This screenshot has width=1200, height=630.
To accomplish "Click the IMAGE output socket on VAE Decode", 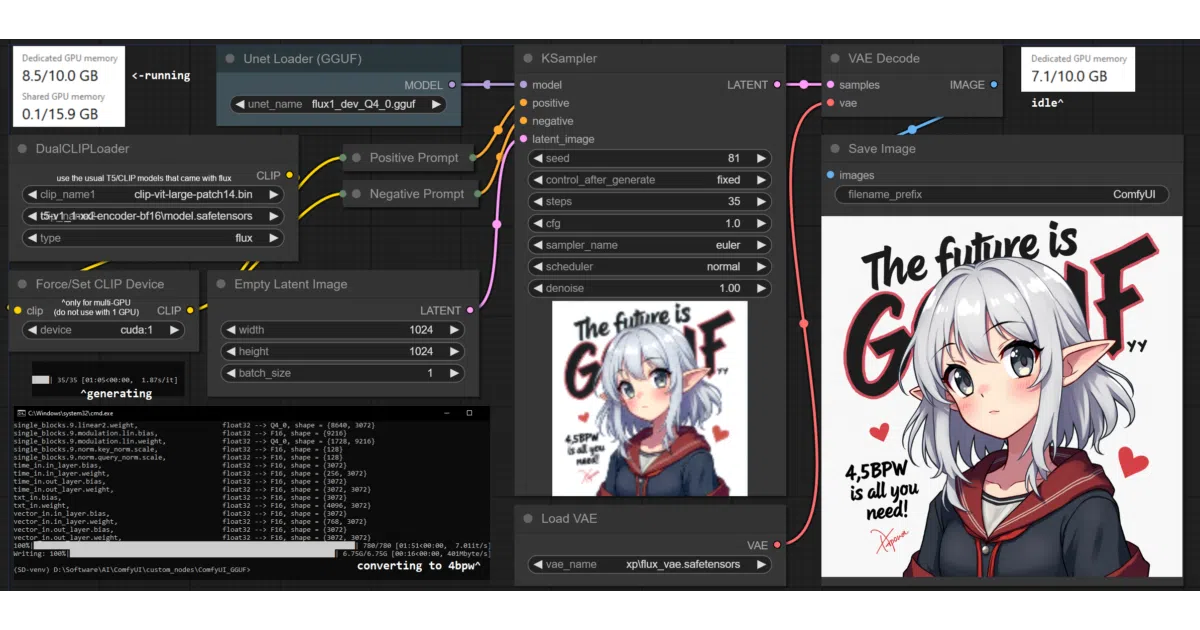I will point(993,85).
